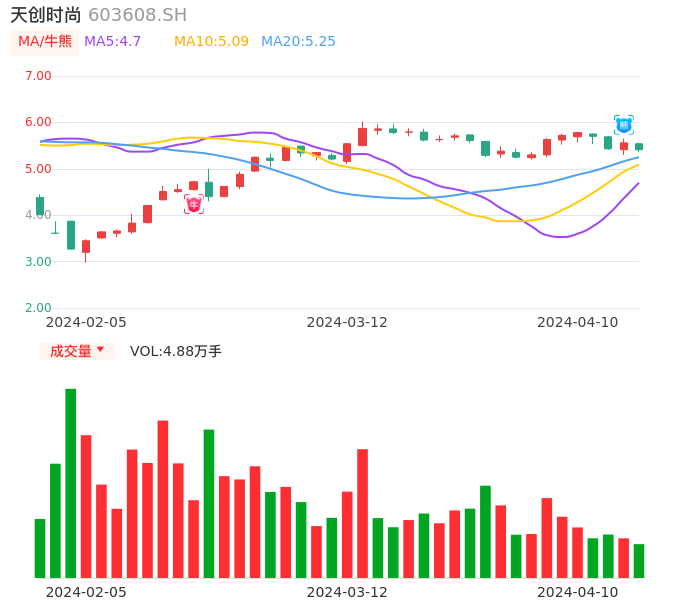Click the MA20:5.25 legend label
Screen dimensions: 686x606
tap(298, 42)
